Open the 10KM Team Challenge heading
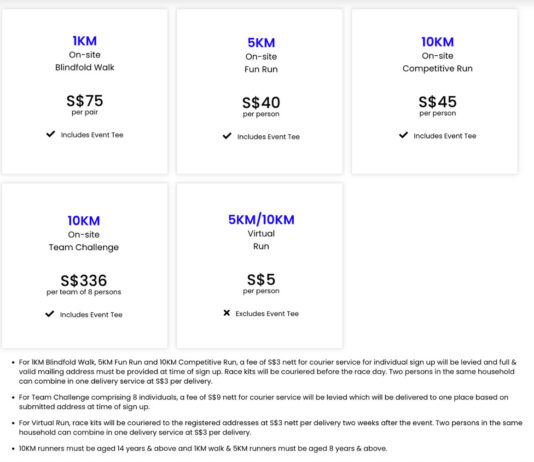 [84, 221]
